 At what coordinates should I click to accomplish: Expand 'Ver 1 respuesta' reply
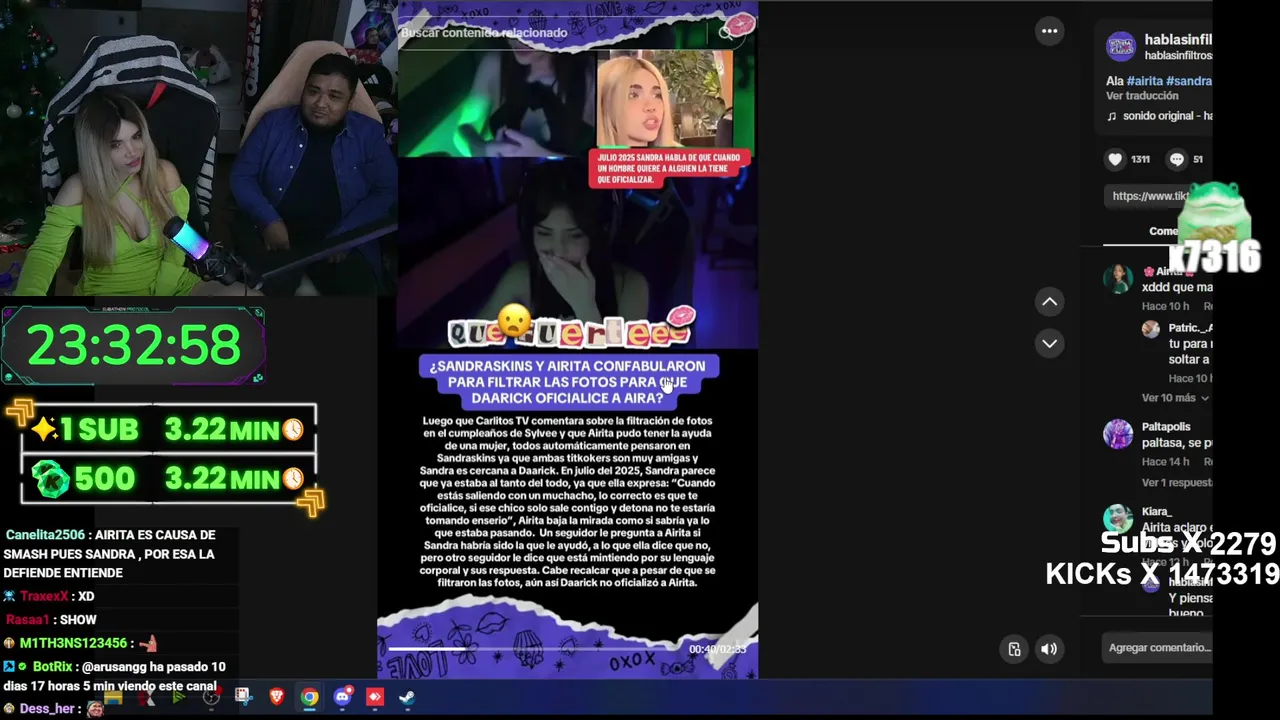point(1176,482)
